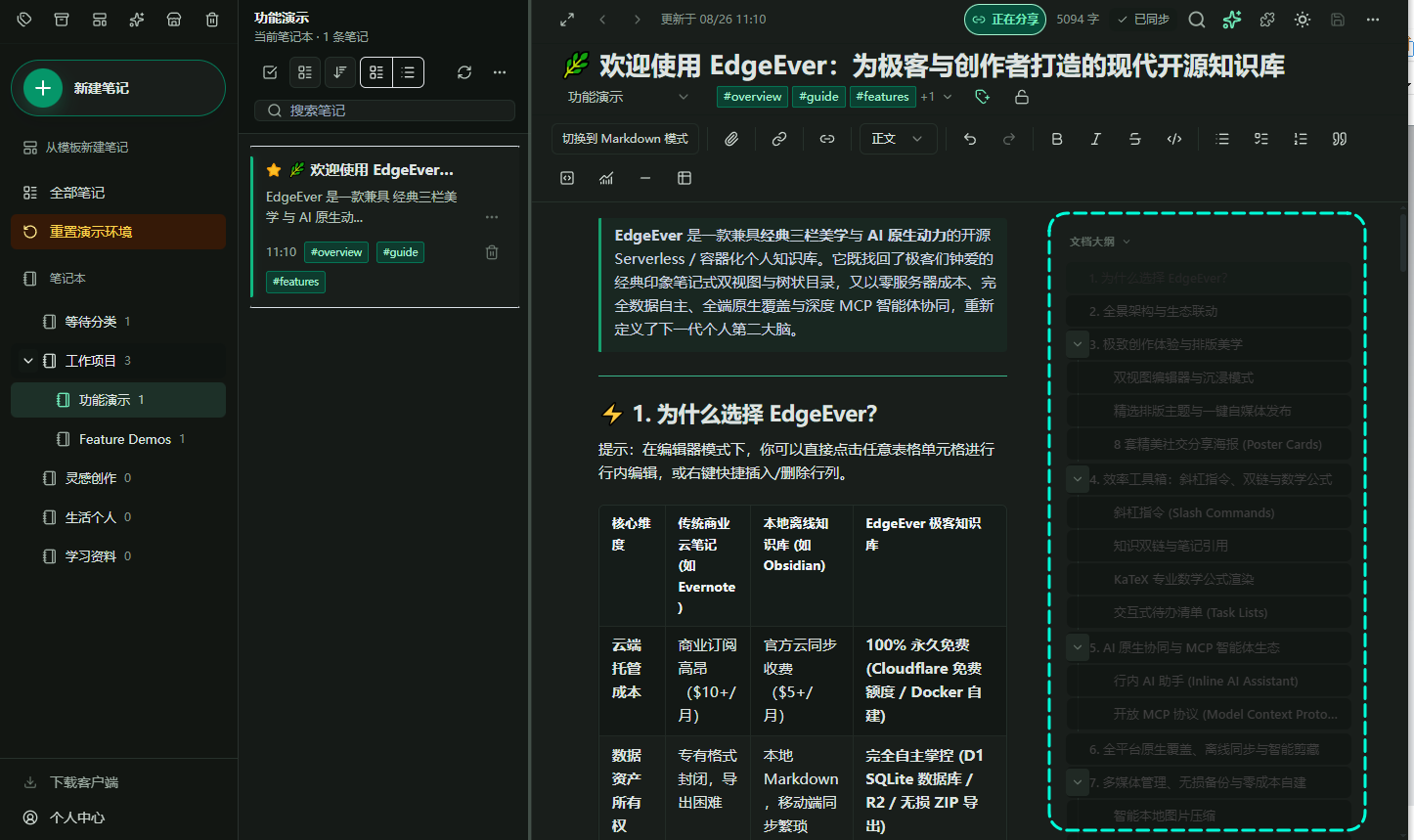Collapse outline section 7. 多媒体管理
Screen dimensions: 1414x840
click(1078, 782)
